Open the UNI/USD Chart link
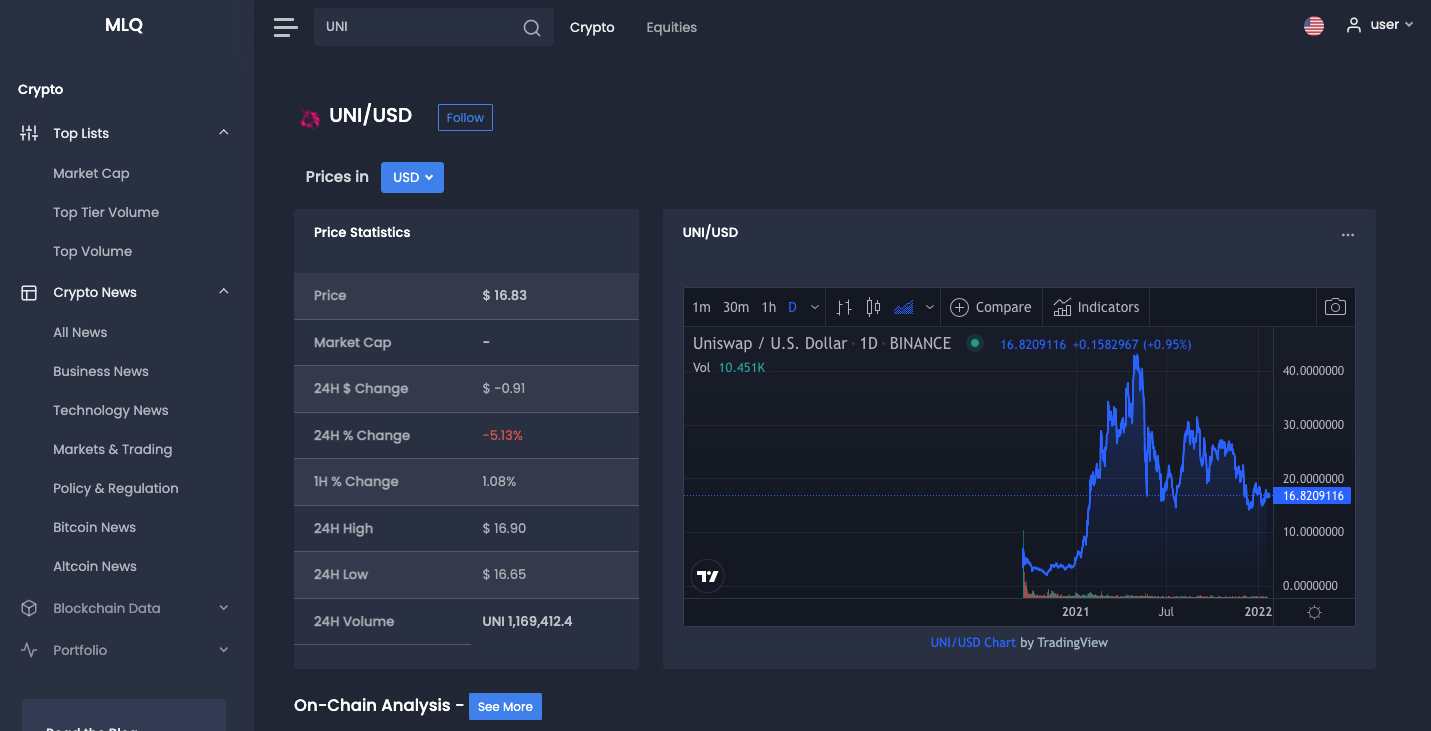 click(x=973, y=642)
